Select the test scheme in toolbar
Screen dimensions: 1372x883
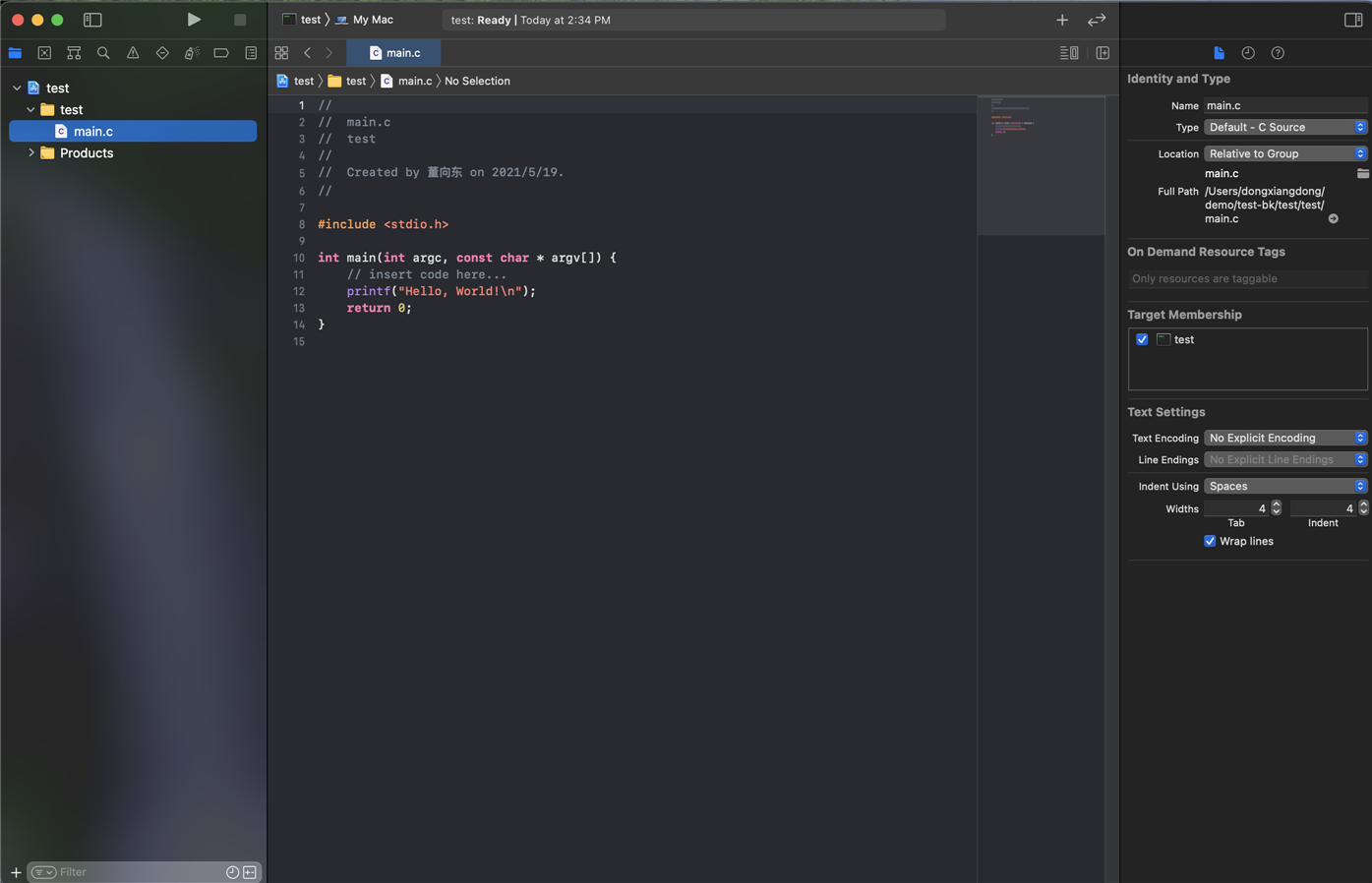tap(302, 20)
